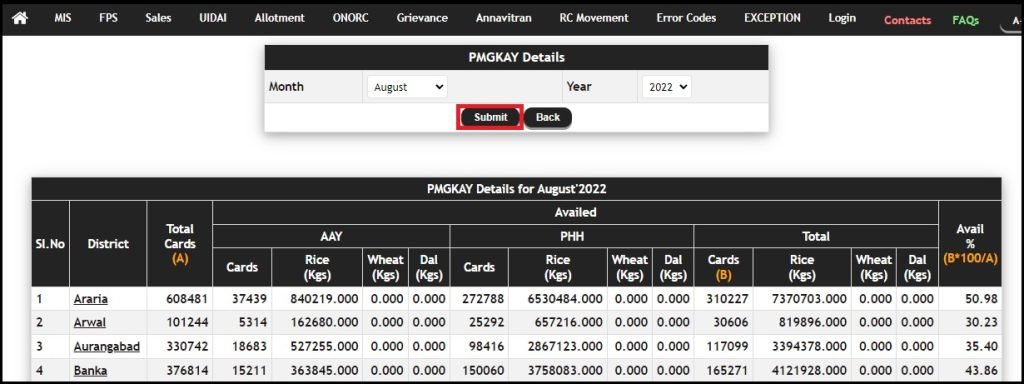This screenshot has width=1024, height=384.
Task: Open the FAQs link
Action: [x=965, y=20]
